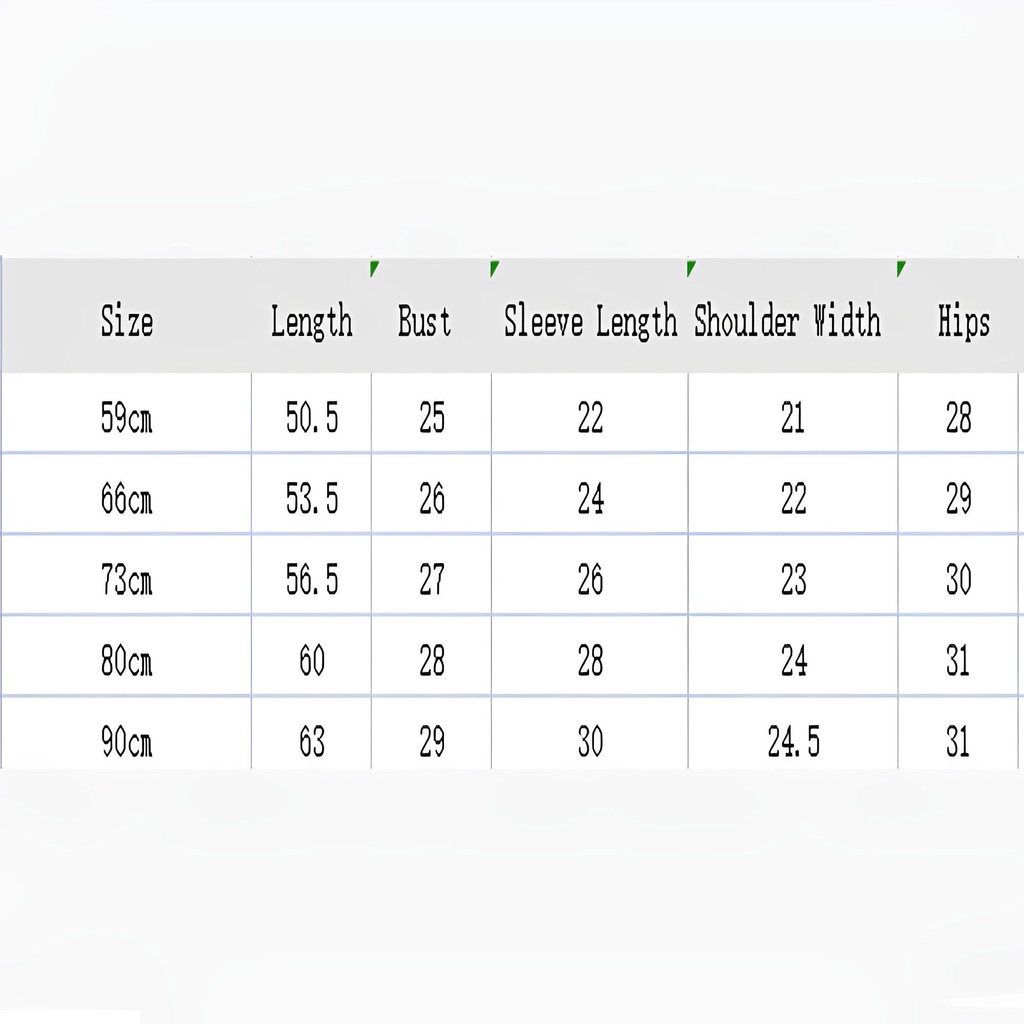Image resolution: width=1024 pixels, height=1024 pixels.
Task: Click the 80cm size cell
Action: 126,661
